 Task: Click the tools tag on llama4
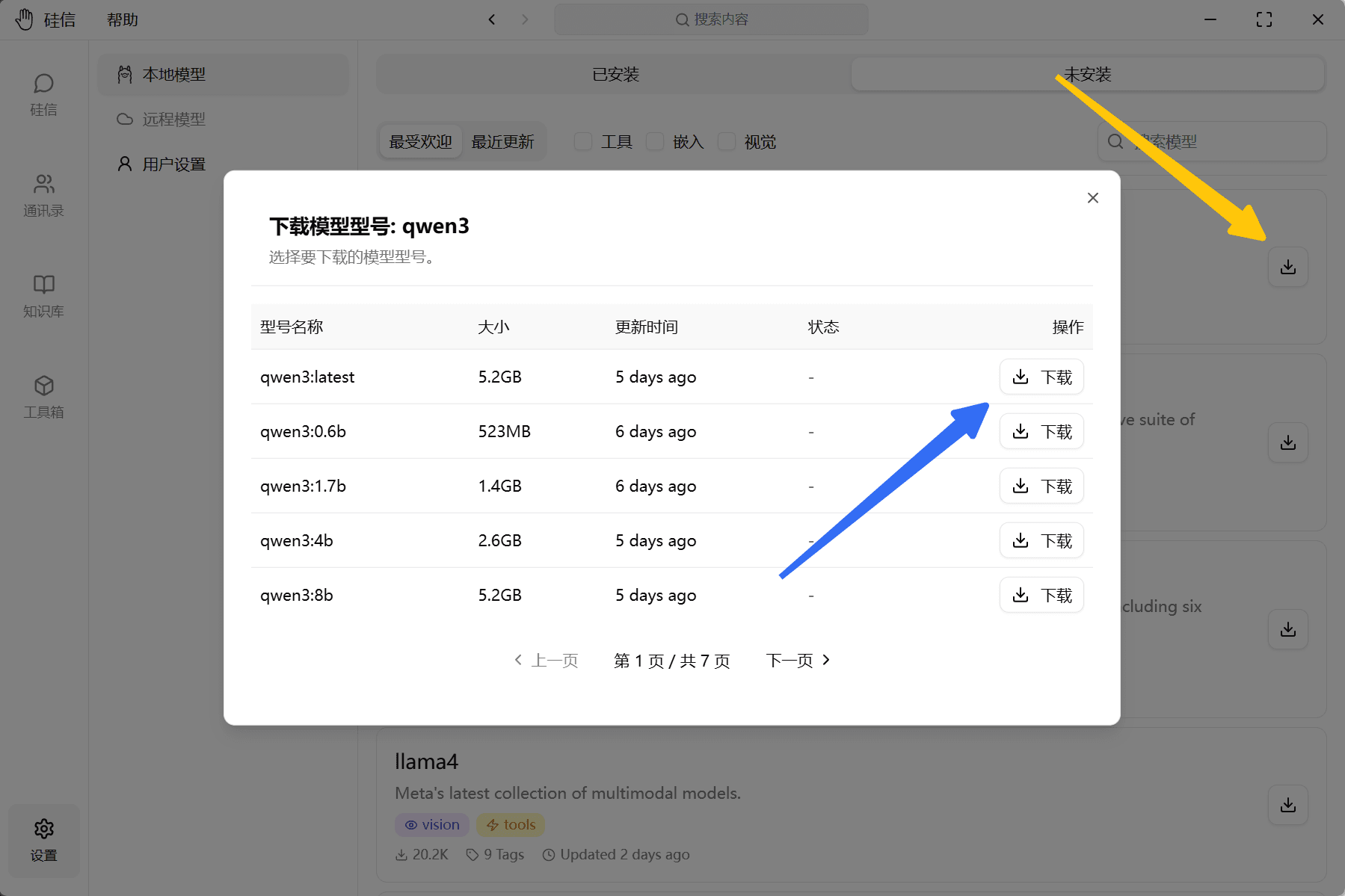[511, 824]
